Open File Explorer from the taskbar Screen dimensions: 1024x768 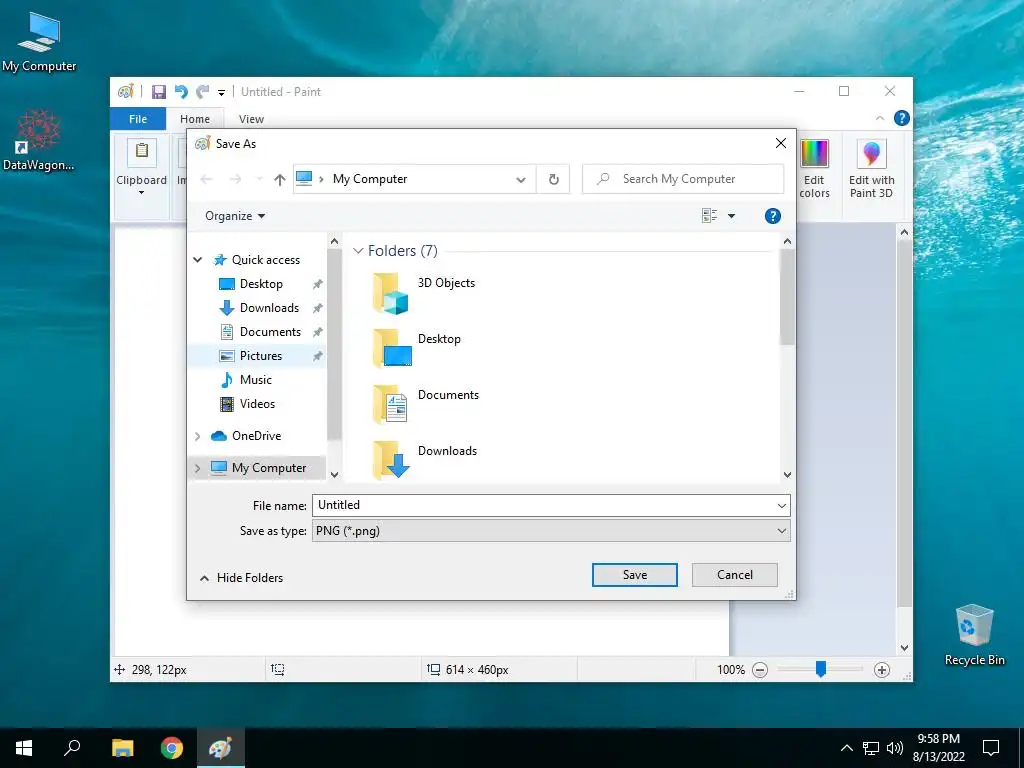click(x=122, y=748)
